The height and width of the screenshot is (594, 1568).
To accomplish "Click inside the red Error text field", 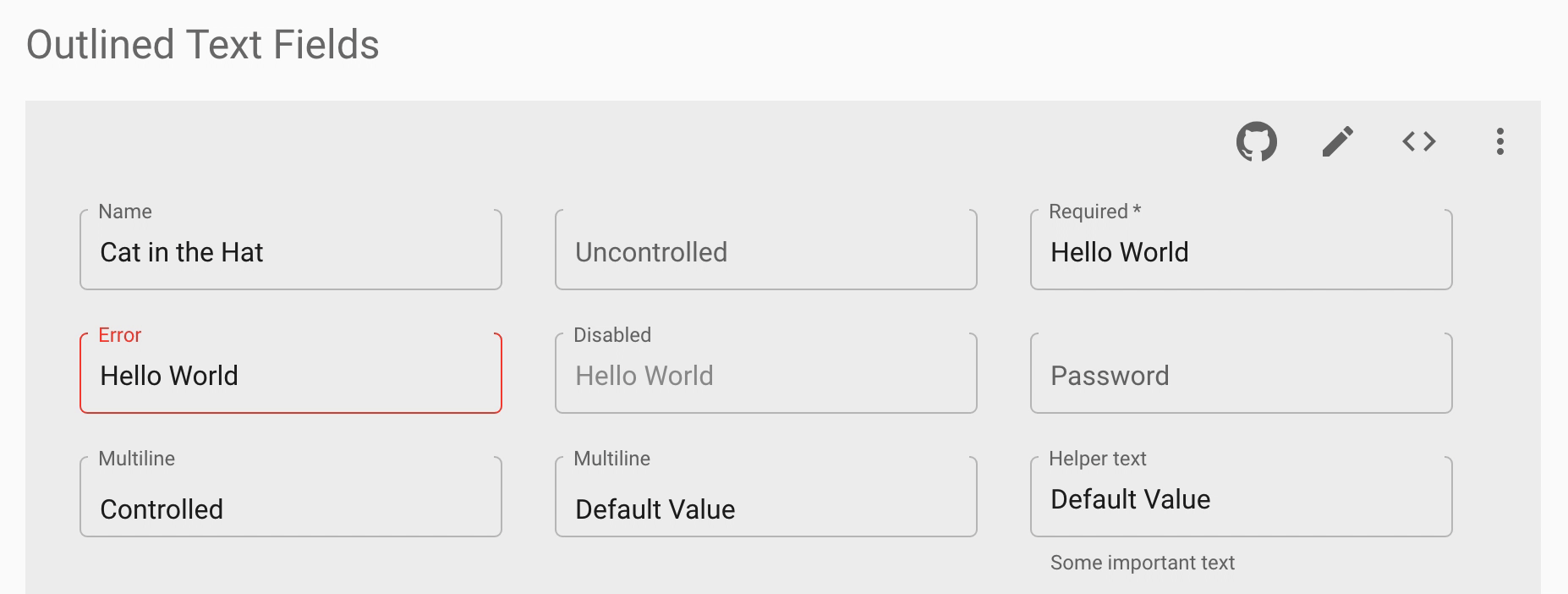I will (290, 375).
